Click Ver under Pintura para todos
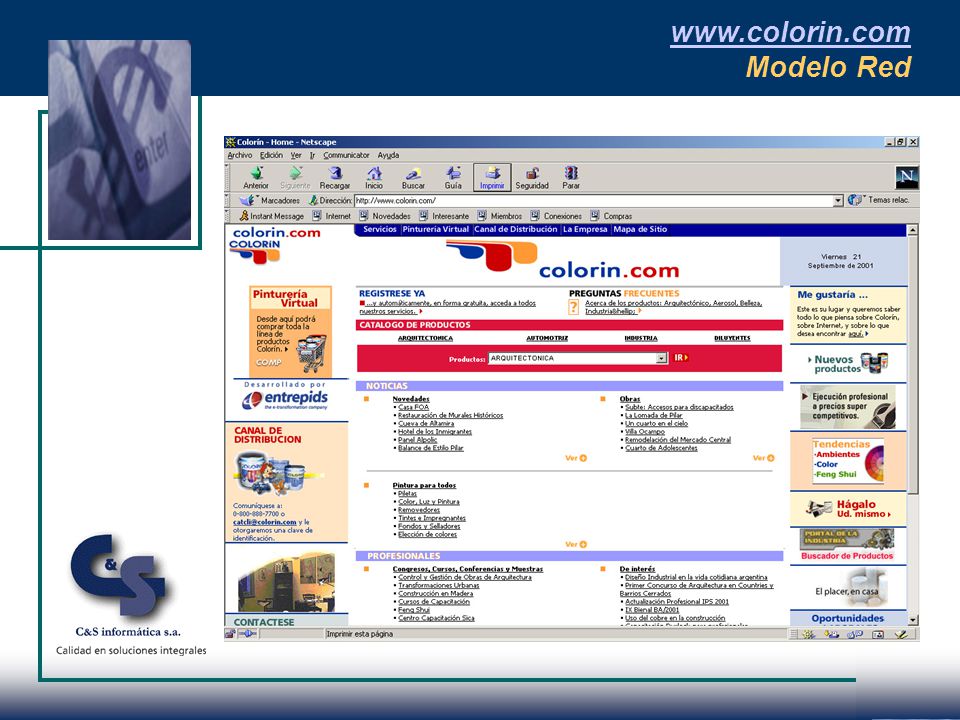960x720 pixels. [x=576, y=544]
